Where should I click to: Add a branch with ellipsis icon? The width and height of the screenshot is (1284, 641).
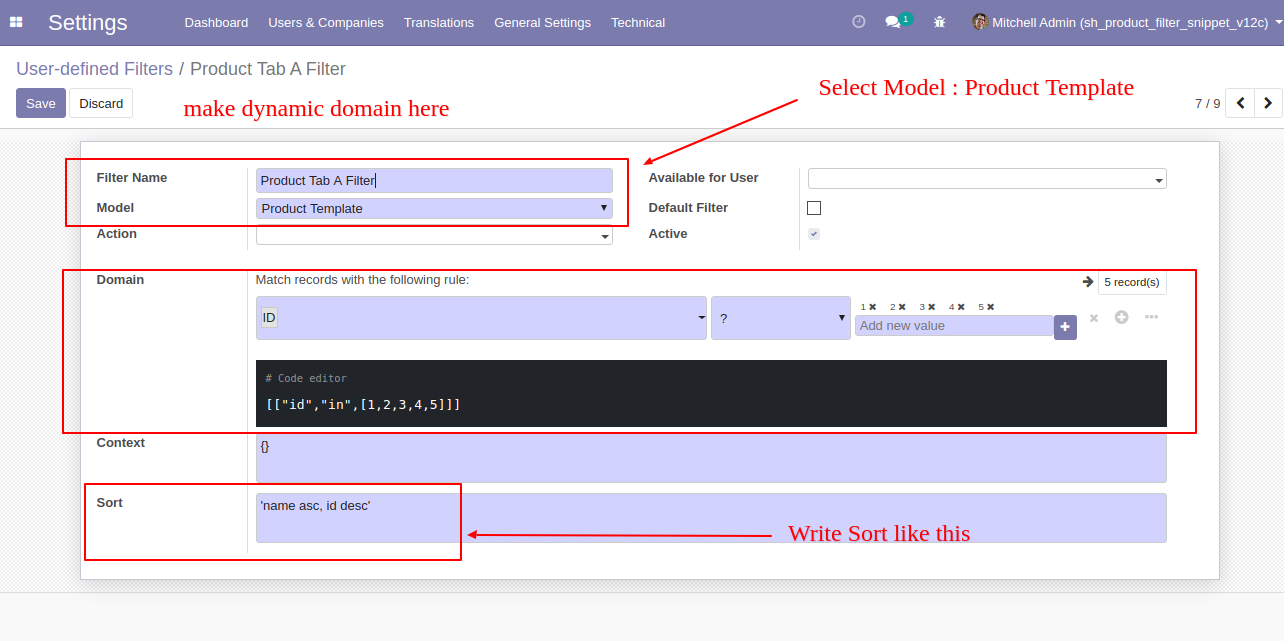1151,317
